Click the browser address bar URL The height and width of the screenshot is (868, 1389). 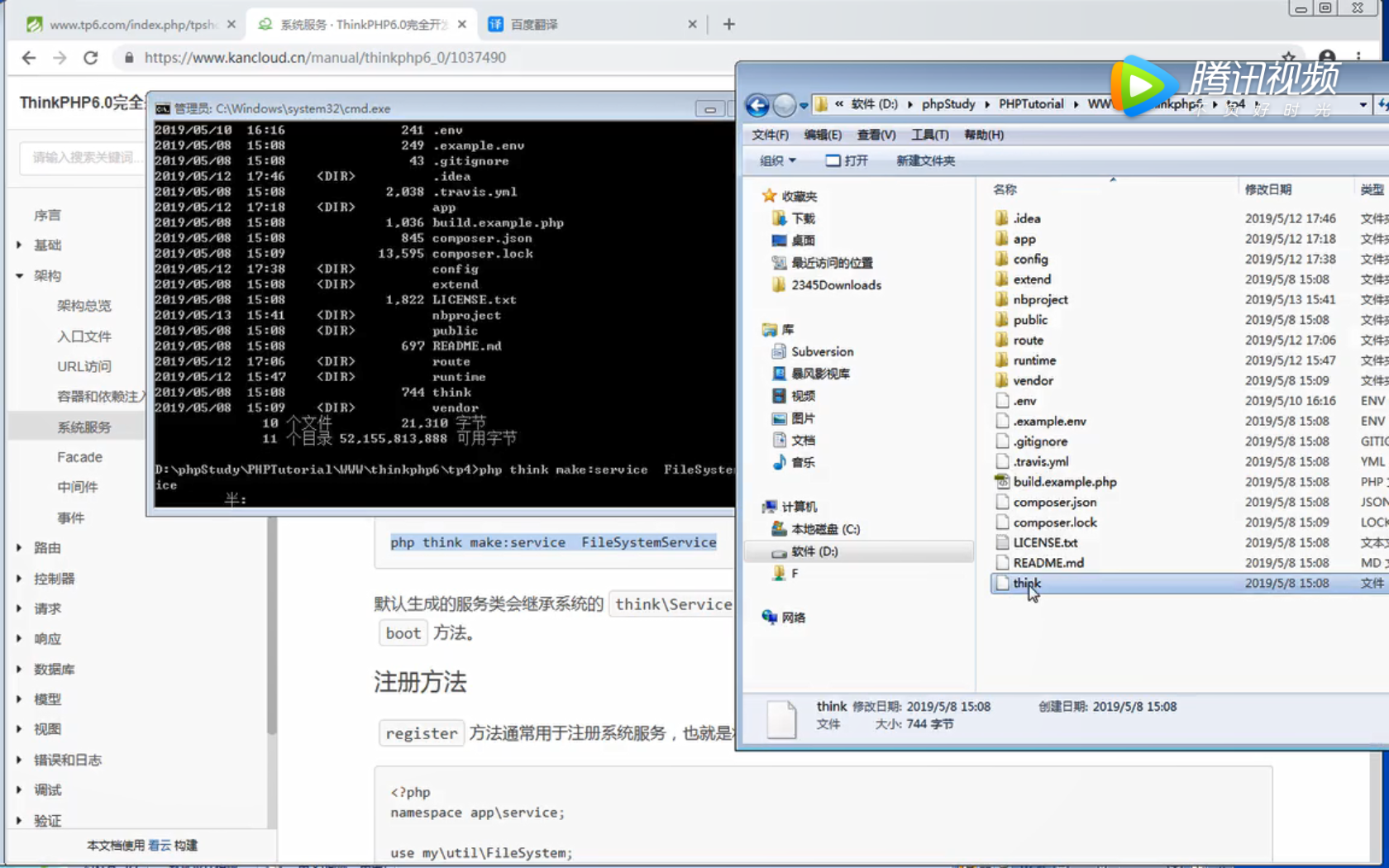325,58
